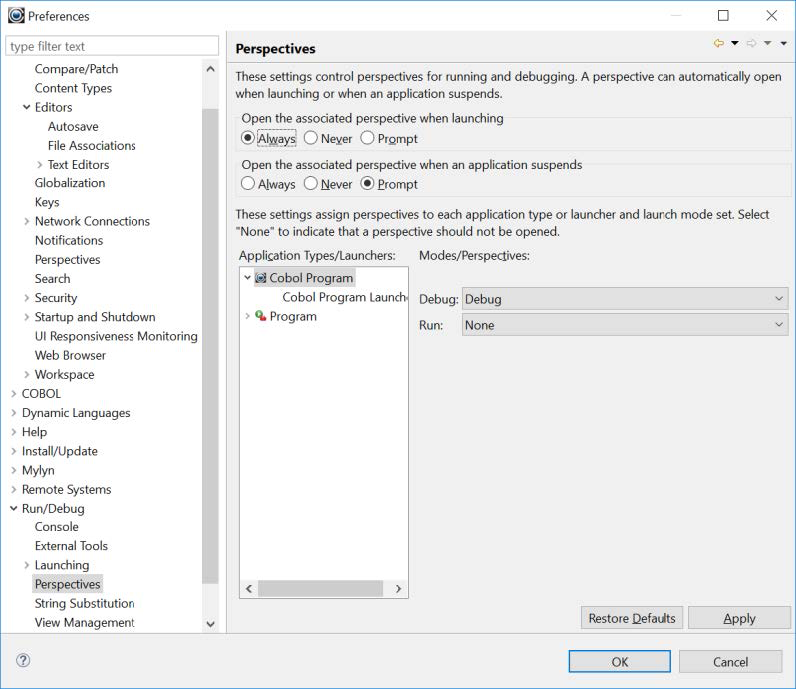
Task: Expand the Mylyn node
Action: pos(14,470)
